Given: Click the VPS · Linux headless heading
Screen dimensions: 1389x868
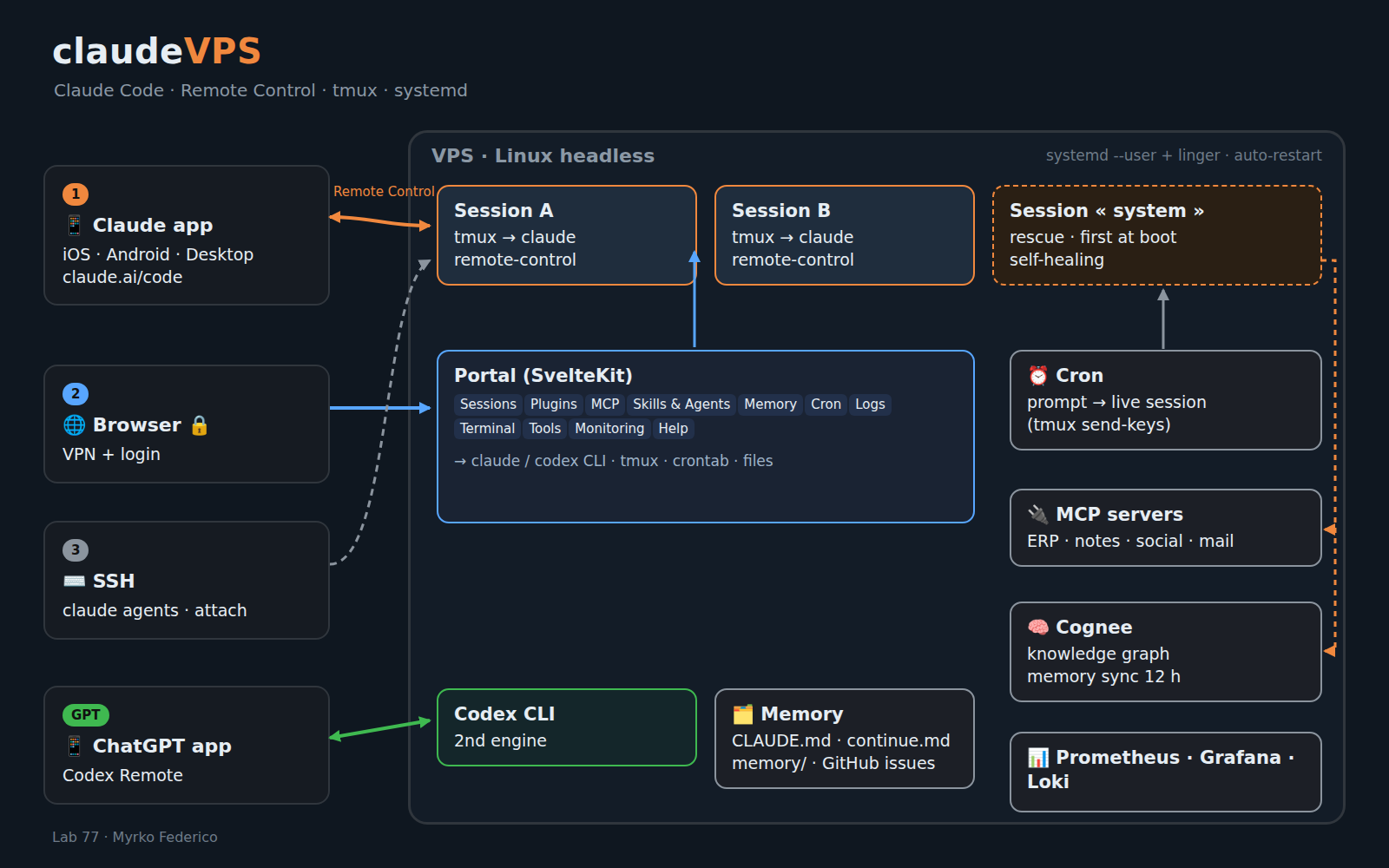Looking at the screenshot, I should (543, 156).
